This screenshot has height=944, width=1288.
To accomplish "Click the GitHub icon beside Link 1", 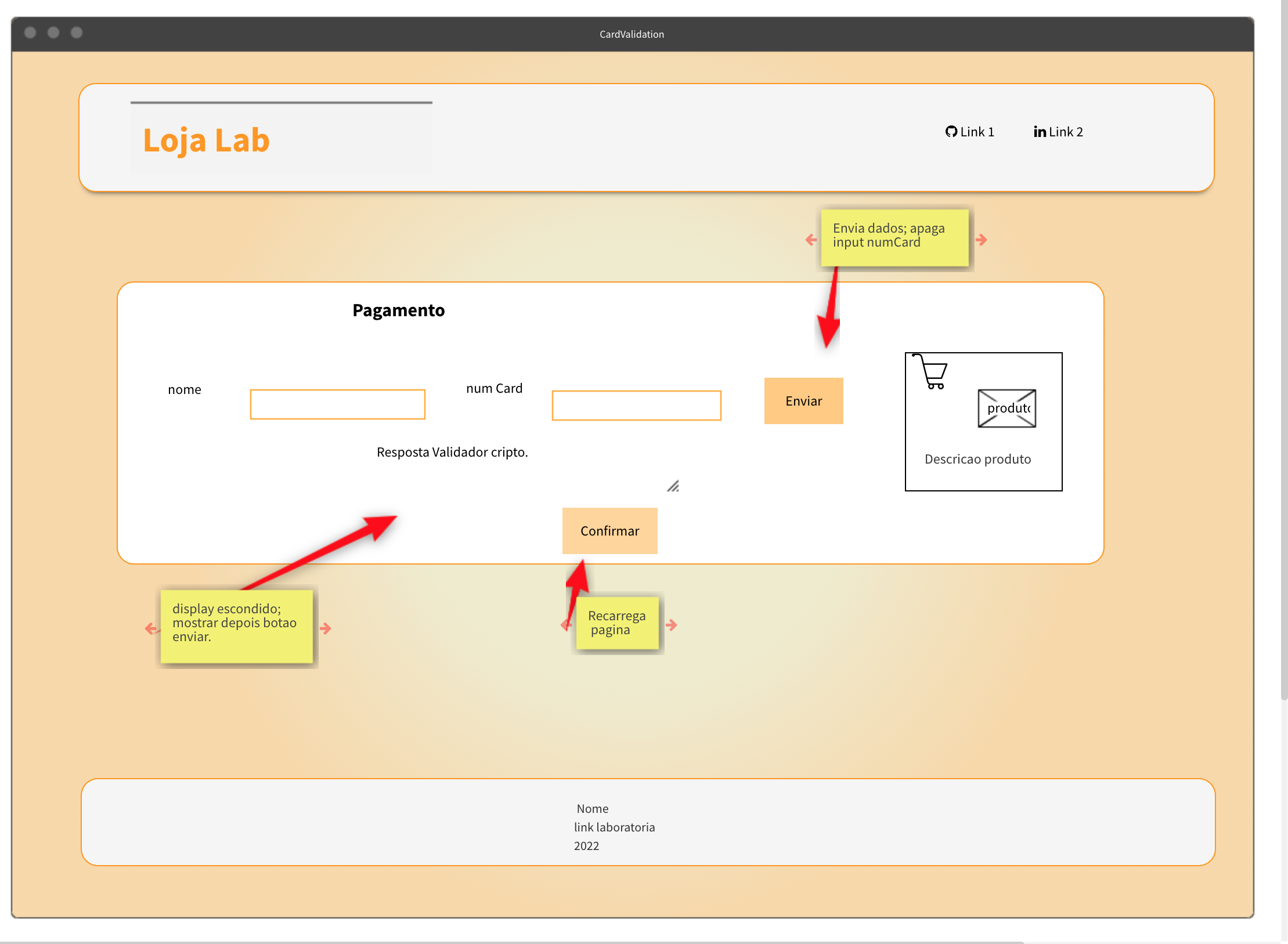I will tap(951, 132).
